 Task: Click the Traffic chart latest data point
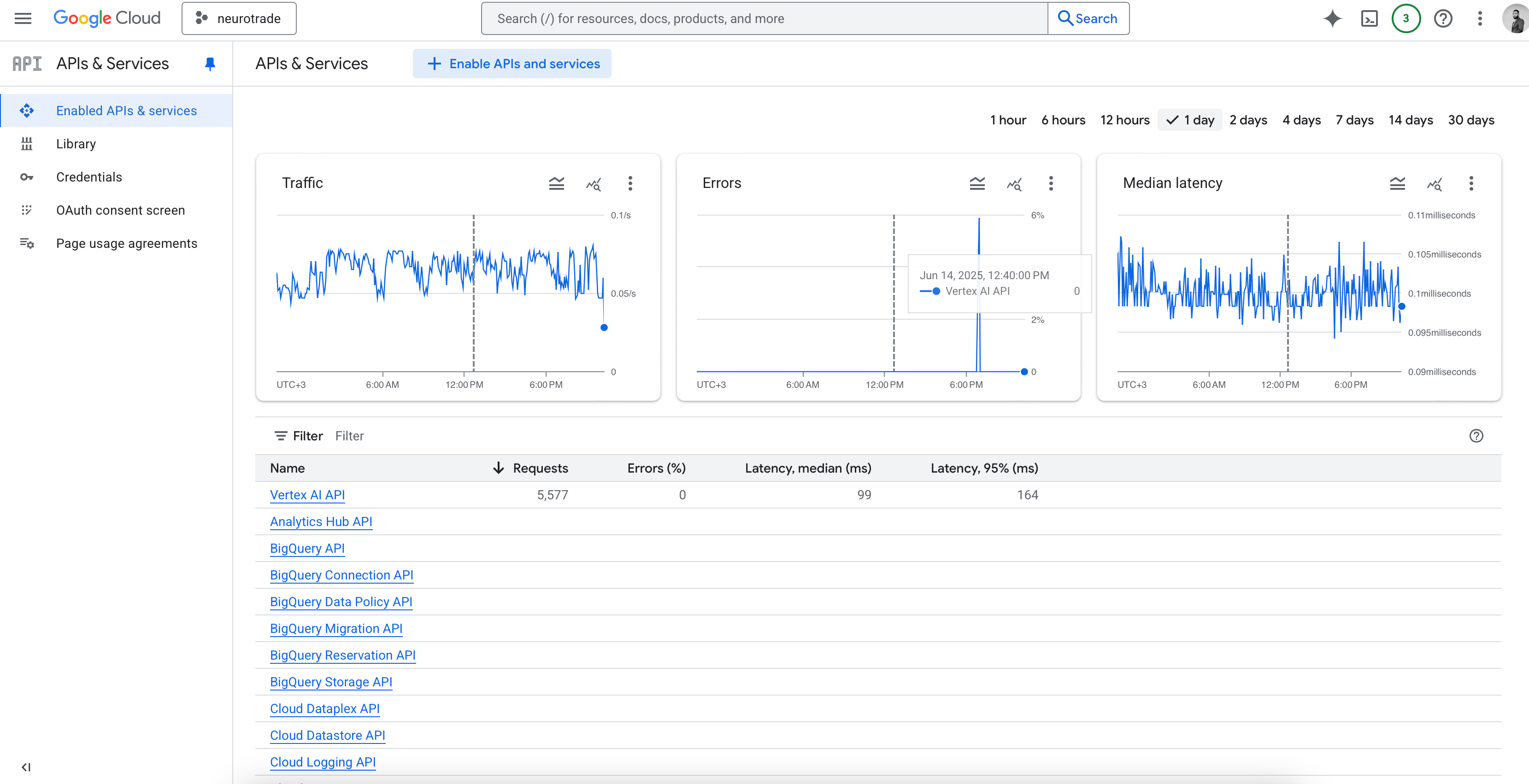point(604,328)
